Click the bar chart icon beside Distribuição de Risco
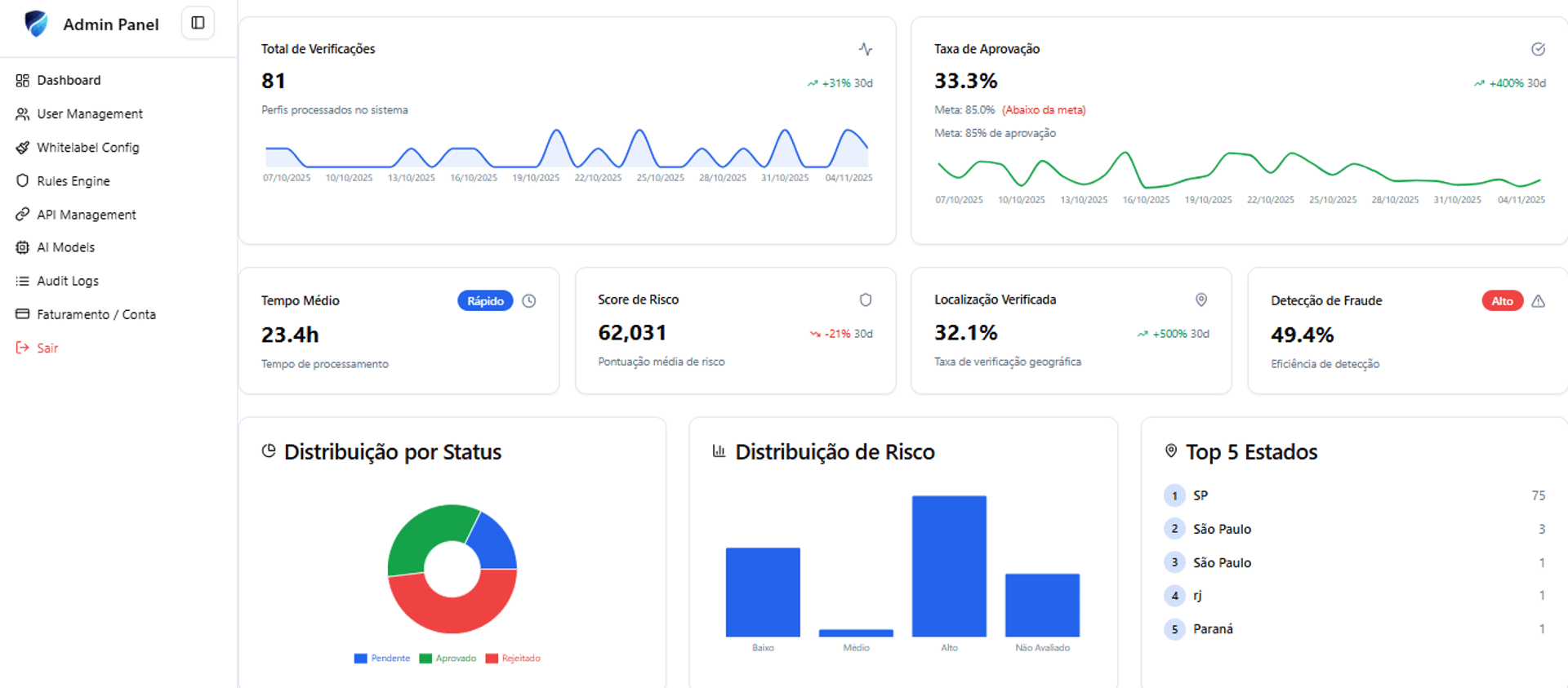Image resolution: width=1568 pixels, height=688 pixels. [719, 451]
